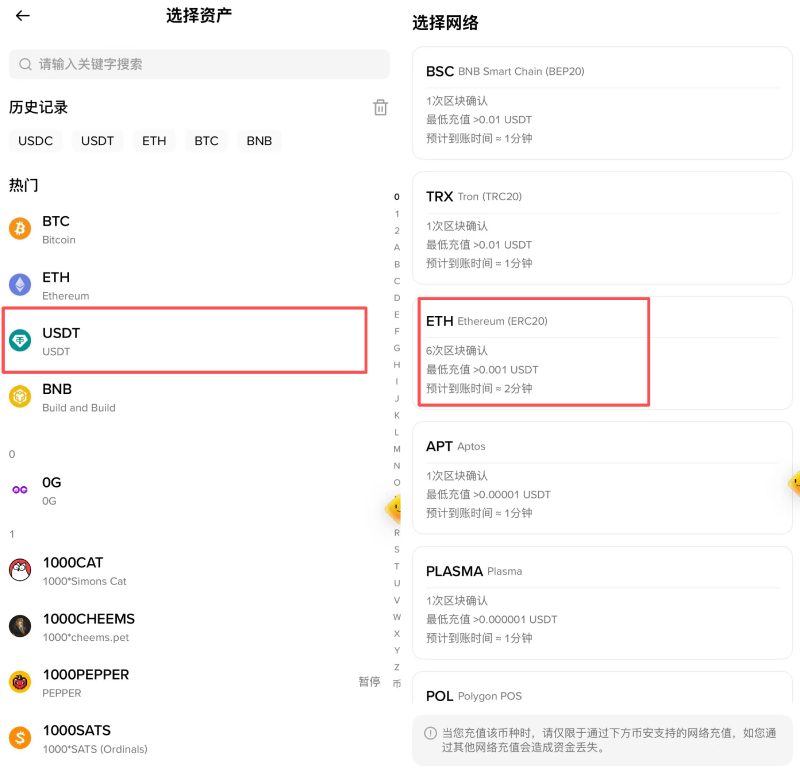Jump to index letter M
This screenshot has height=772, width=800.
pyautogui.click(x=396, y=449)
